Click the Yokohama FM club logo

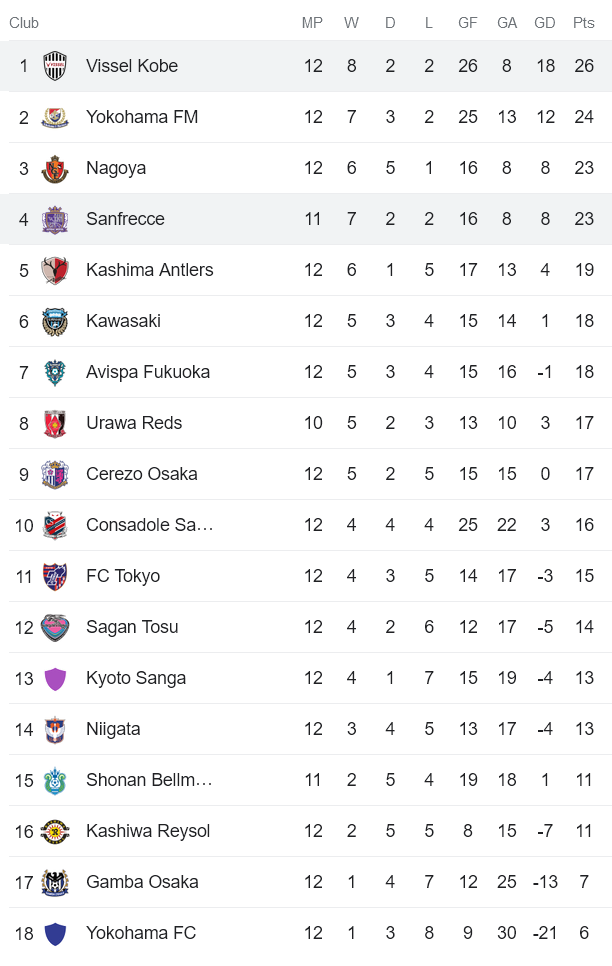point(55,117)
